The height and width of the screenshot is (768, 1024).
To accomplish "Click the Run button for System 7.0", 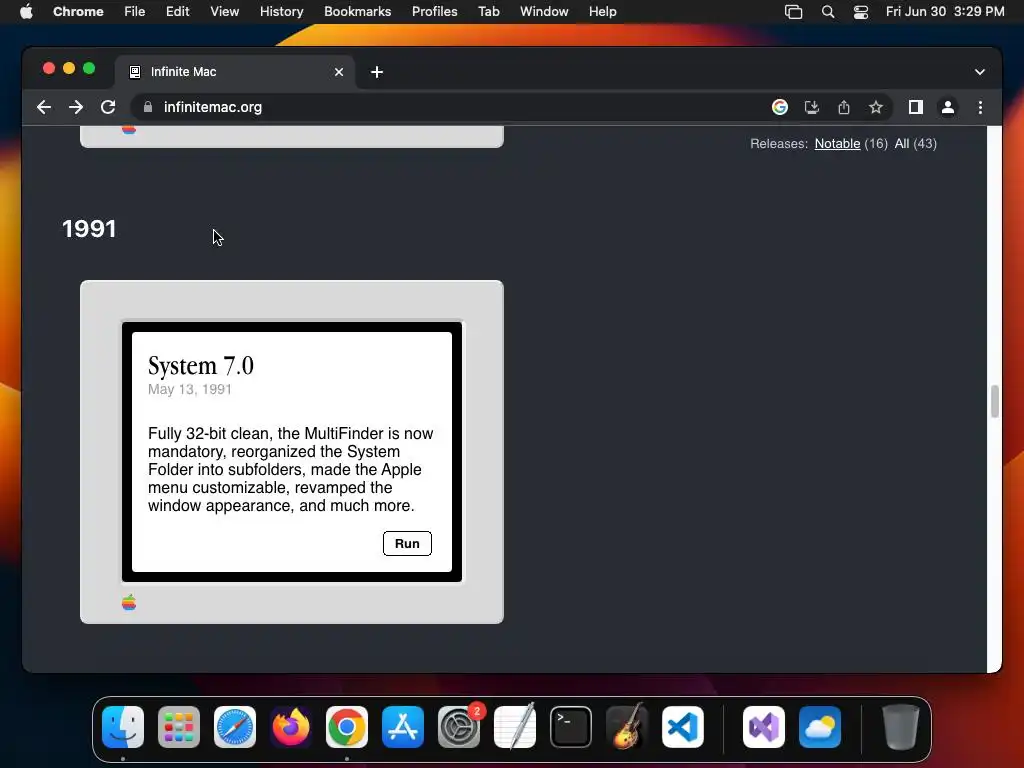I will click(x=407, y=543).
